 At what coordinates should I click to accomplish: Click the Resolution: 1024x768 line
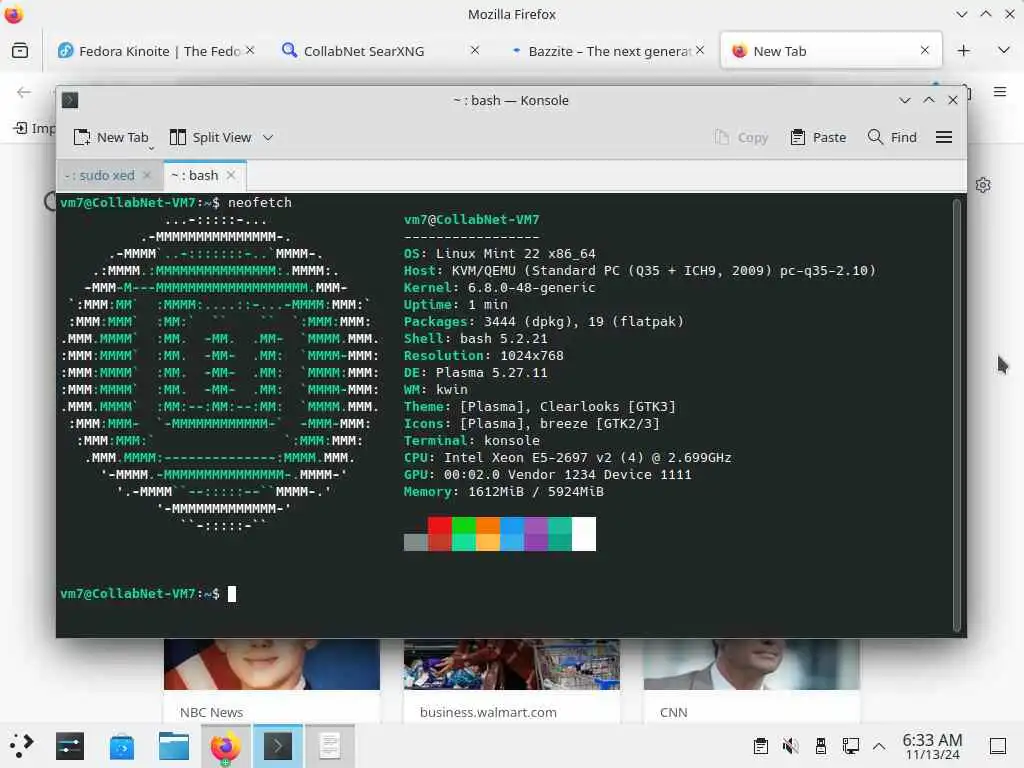[483, 355]
